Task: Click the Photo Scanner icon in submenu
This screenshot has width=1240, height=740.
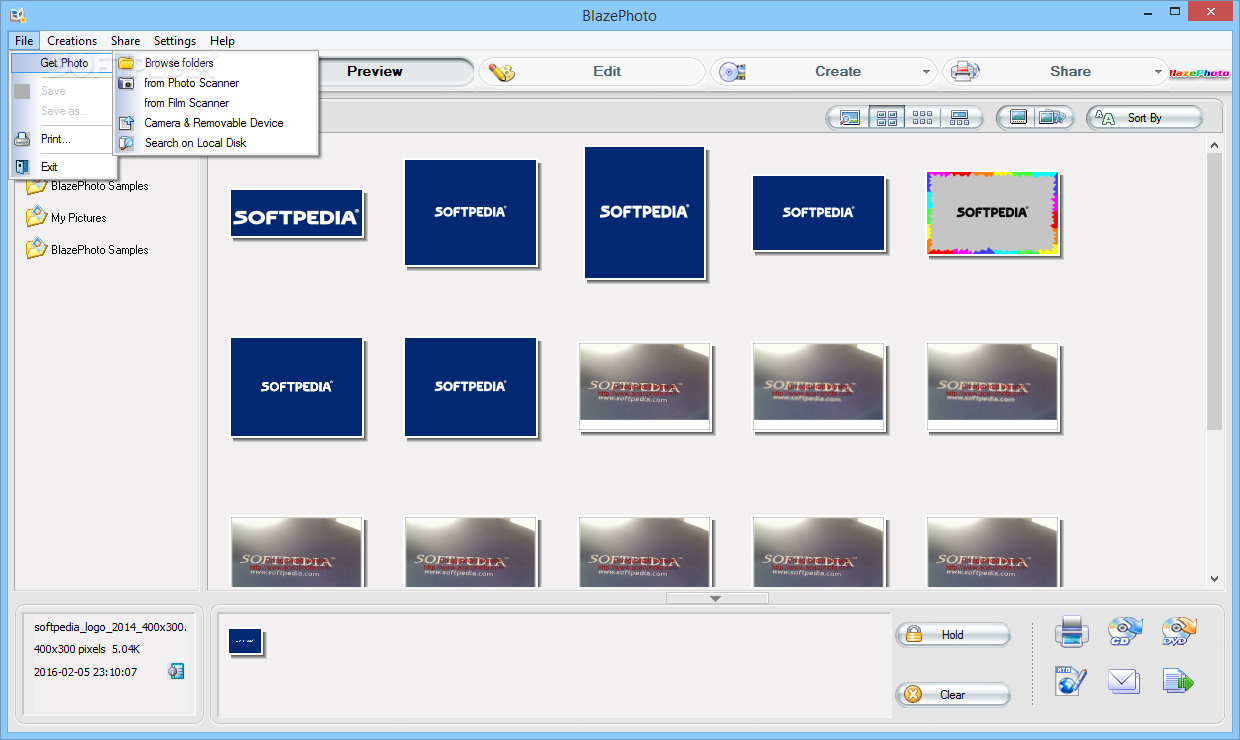Action: [127, 83]
